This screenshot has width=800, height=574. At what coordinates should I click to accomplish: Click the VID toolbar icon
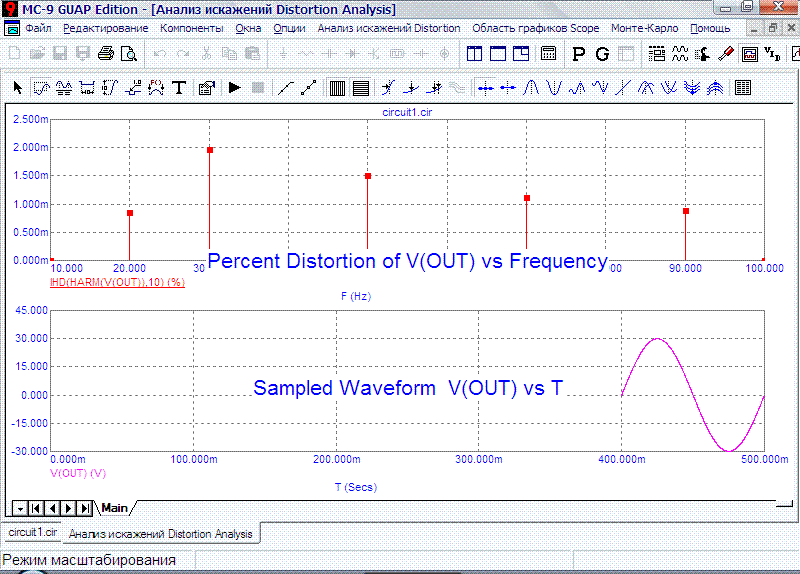coord(772,54)
